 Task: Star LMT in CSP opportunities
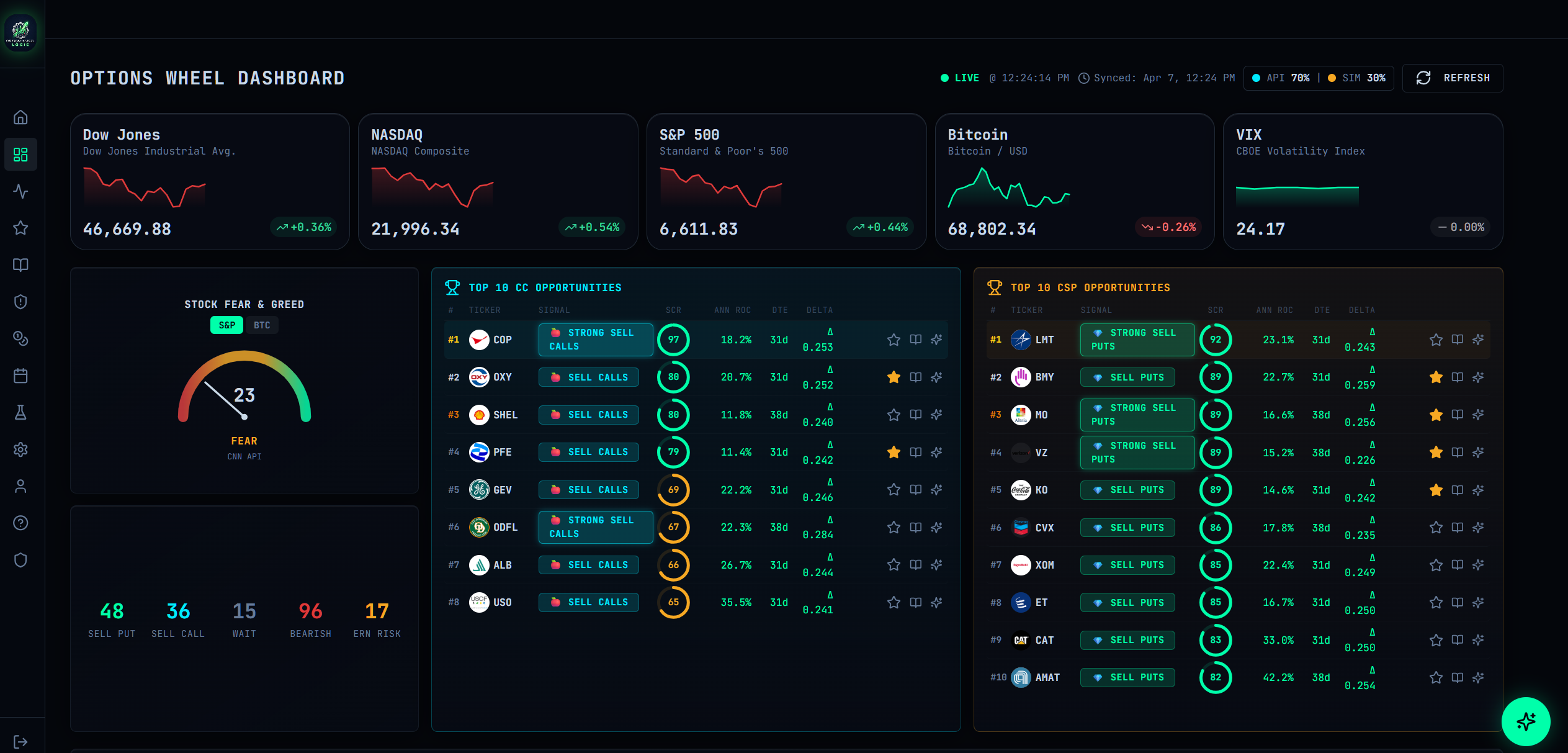pos(1436,340)
